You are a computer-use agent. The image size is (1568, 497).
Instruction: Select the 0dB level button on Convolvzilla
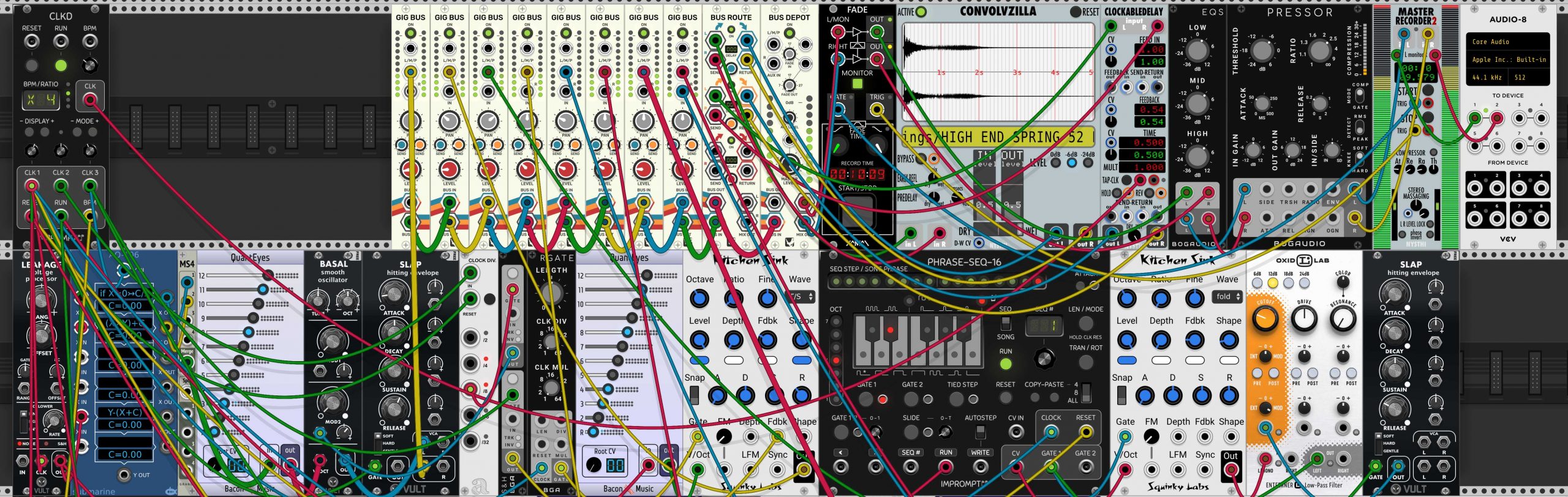click(x=1055, y=163)
